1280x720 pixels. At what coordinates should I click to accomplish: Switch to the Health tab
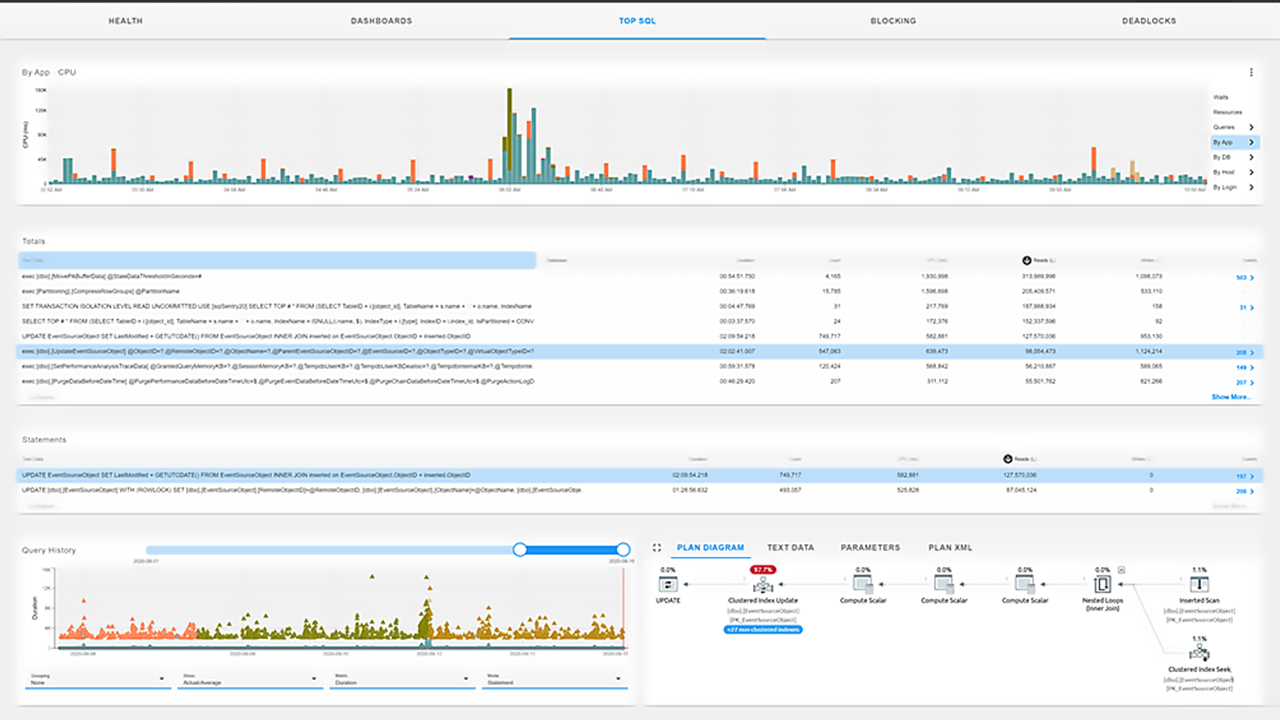click(126, 20)
